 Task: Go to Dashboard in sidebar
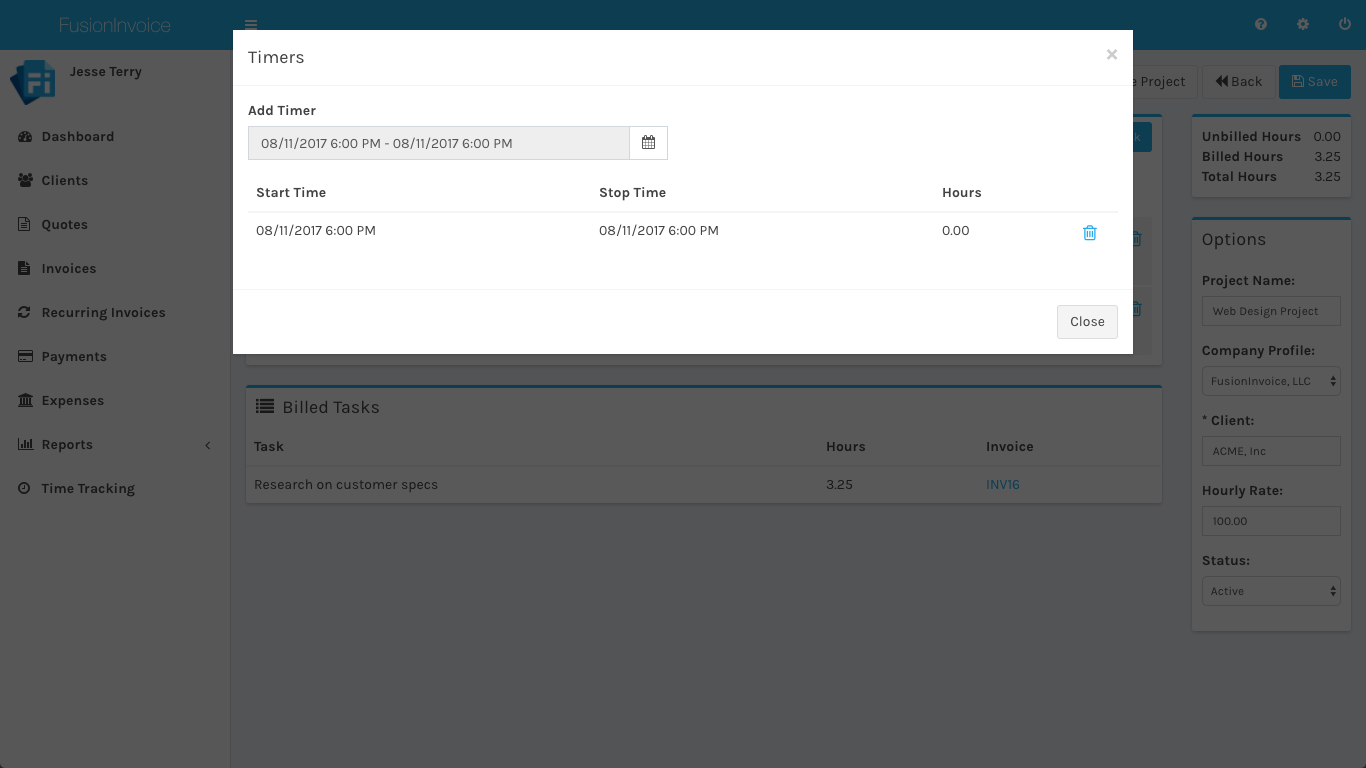(77, 137)
